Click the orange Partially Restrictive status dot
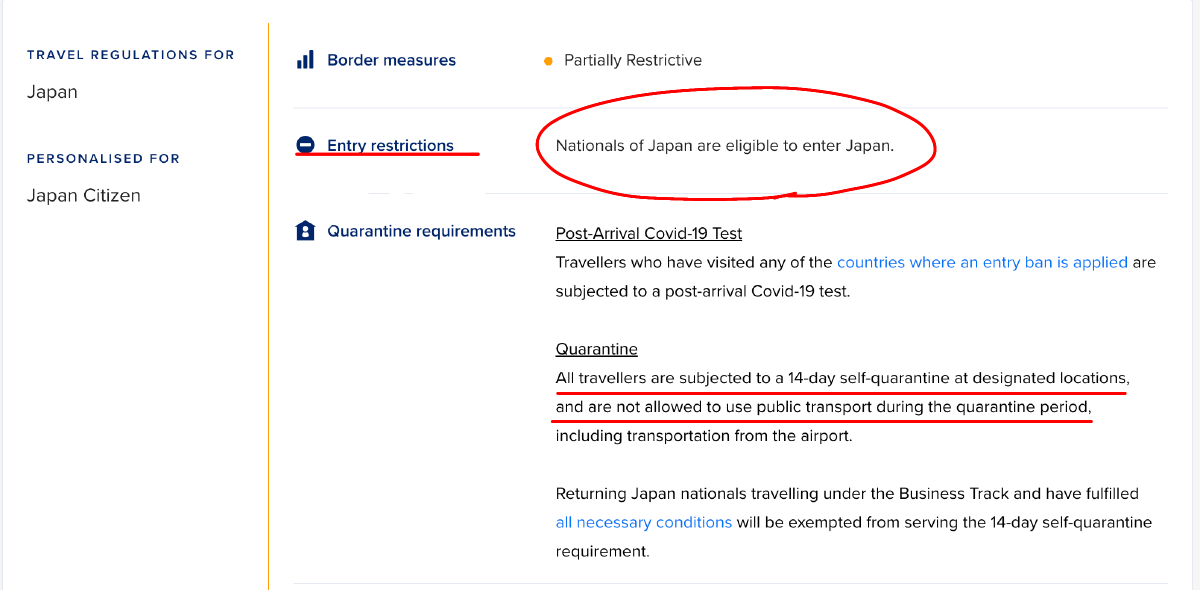 tap(548, 61)
